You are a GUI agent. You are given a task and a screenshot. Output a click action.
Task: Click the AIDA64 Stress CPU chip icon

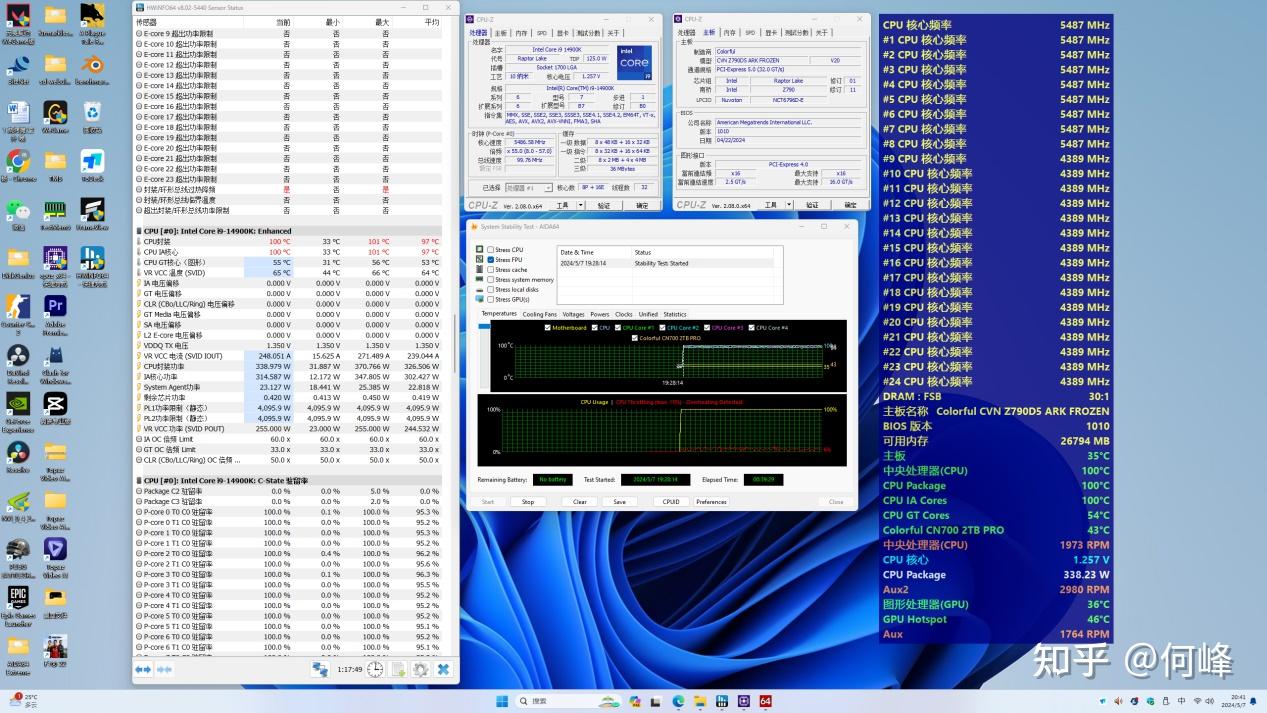(480, 250)
